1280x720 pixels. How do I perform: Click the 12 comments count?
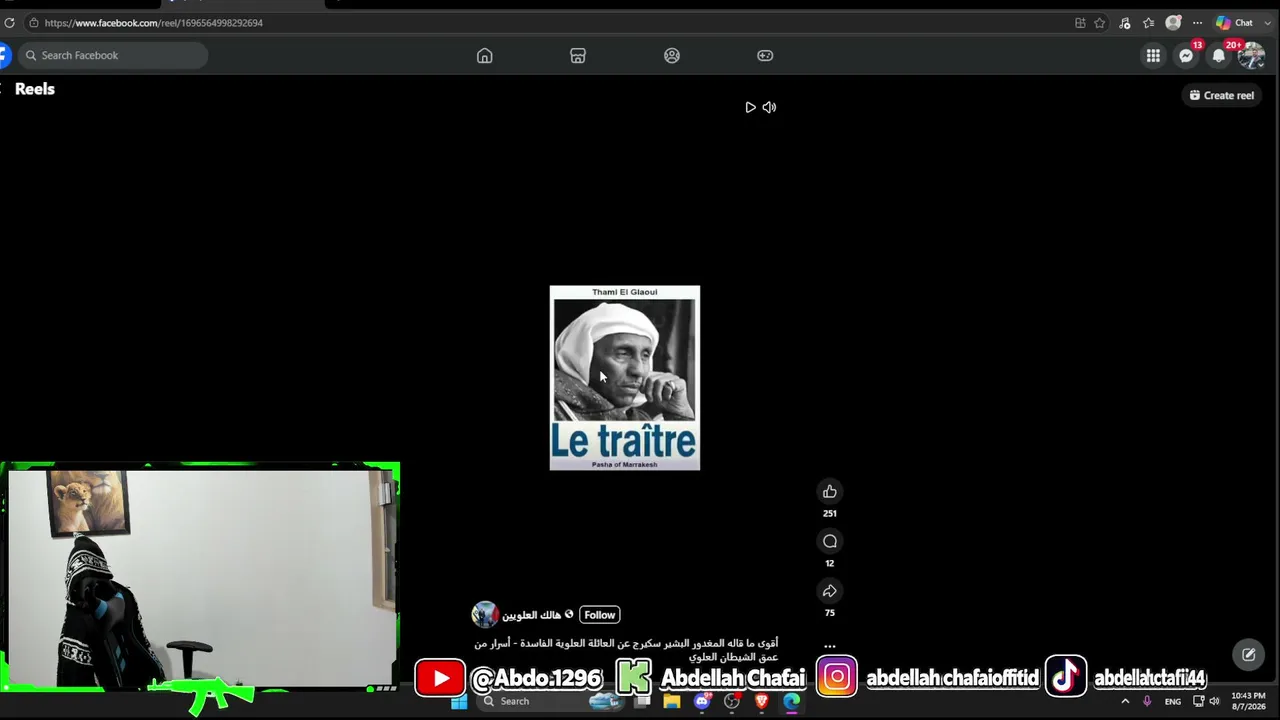coord(830,563)
